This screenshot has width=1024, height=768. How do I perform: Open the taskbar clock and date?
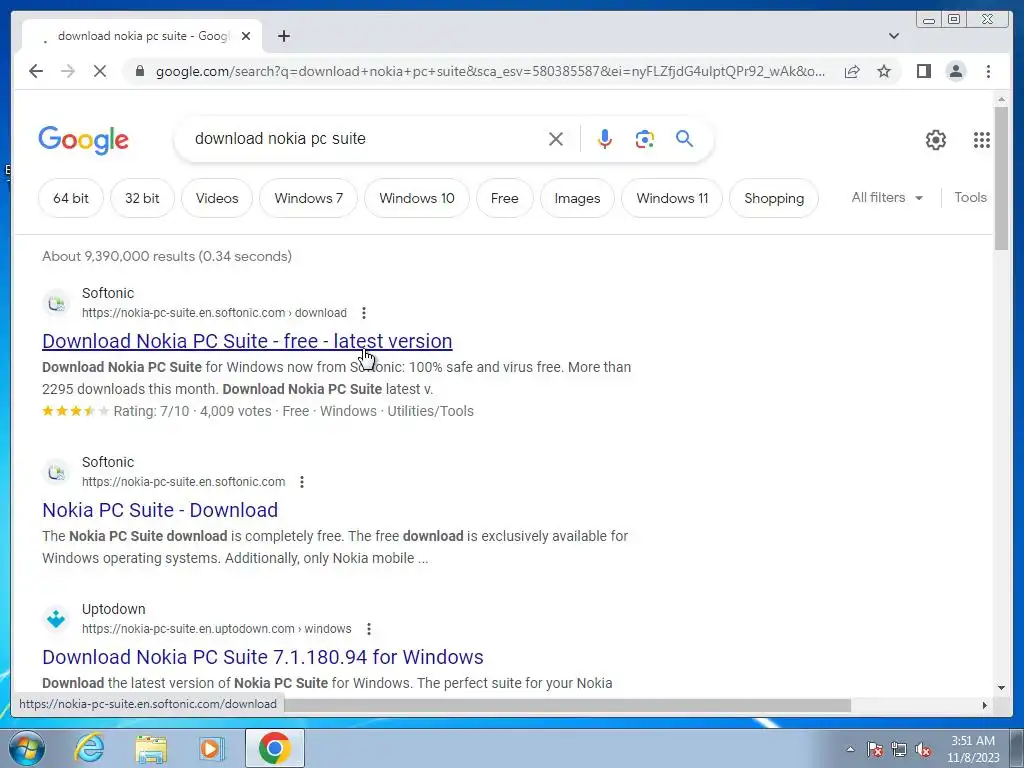pyautogui.click(x=973, y=749)
